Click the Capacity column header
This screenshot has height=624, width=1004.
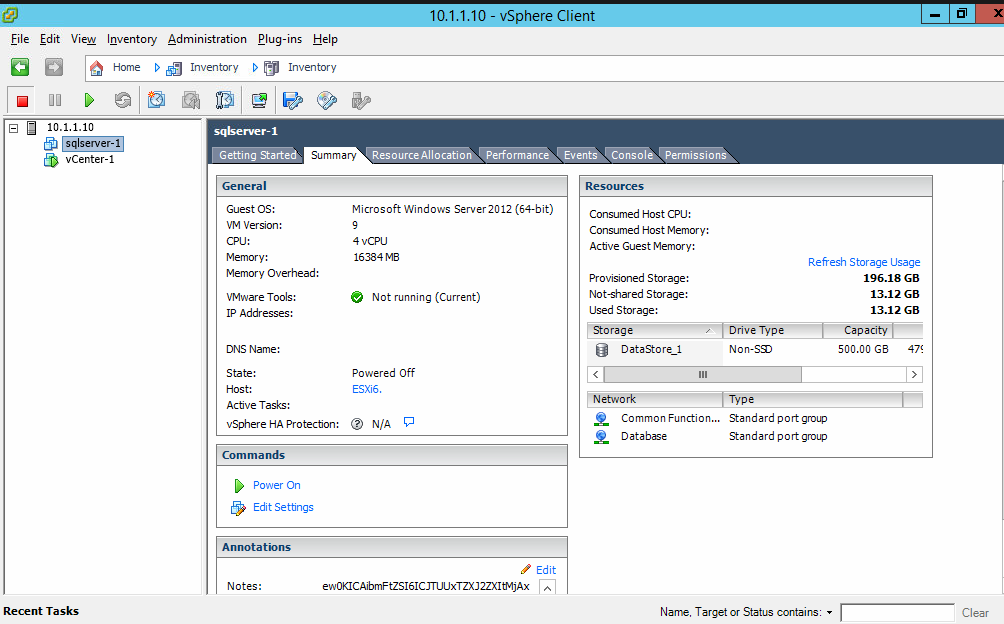[858, 330]
